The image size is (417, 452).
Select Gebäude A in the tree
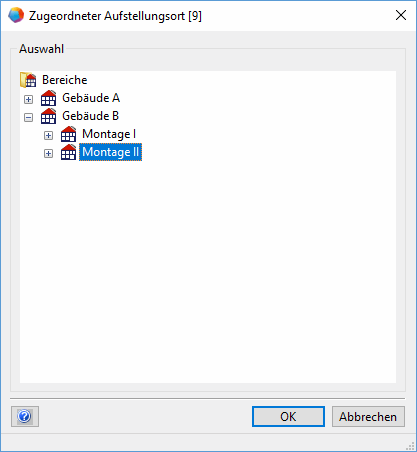click(x=91, y=98)
